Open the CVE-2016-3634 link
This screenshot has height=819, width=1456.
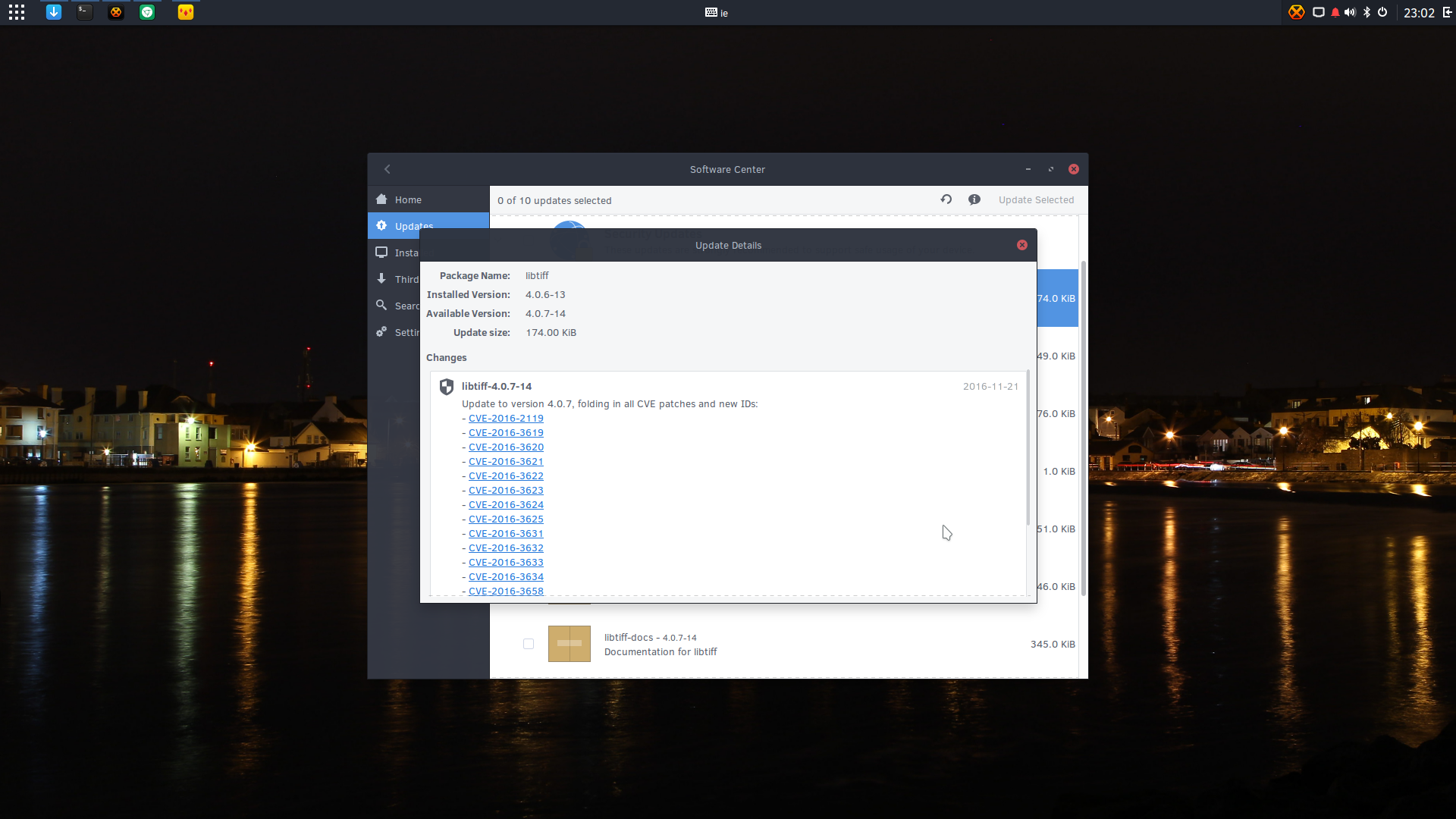click(506, 577)
